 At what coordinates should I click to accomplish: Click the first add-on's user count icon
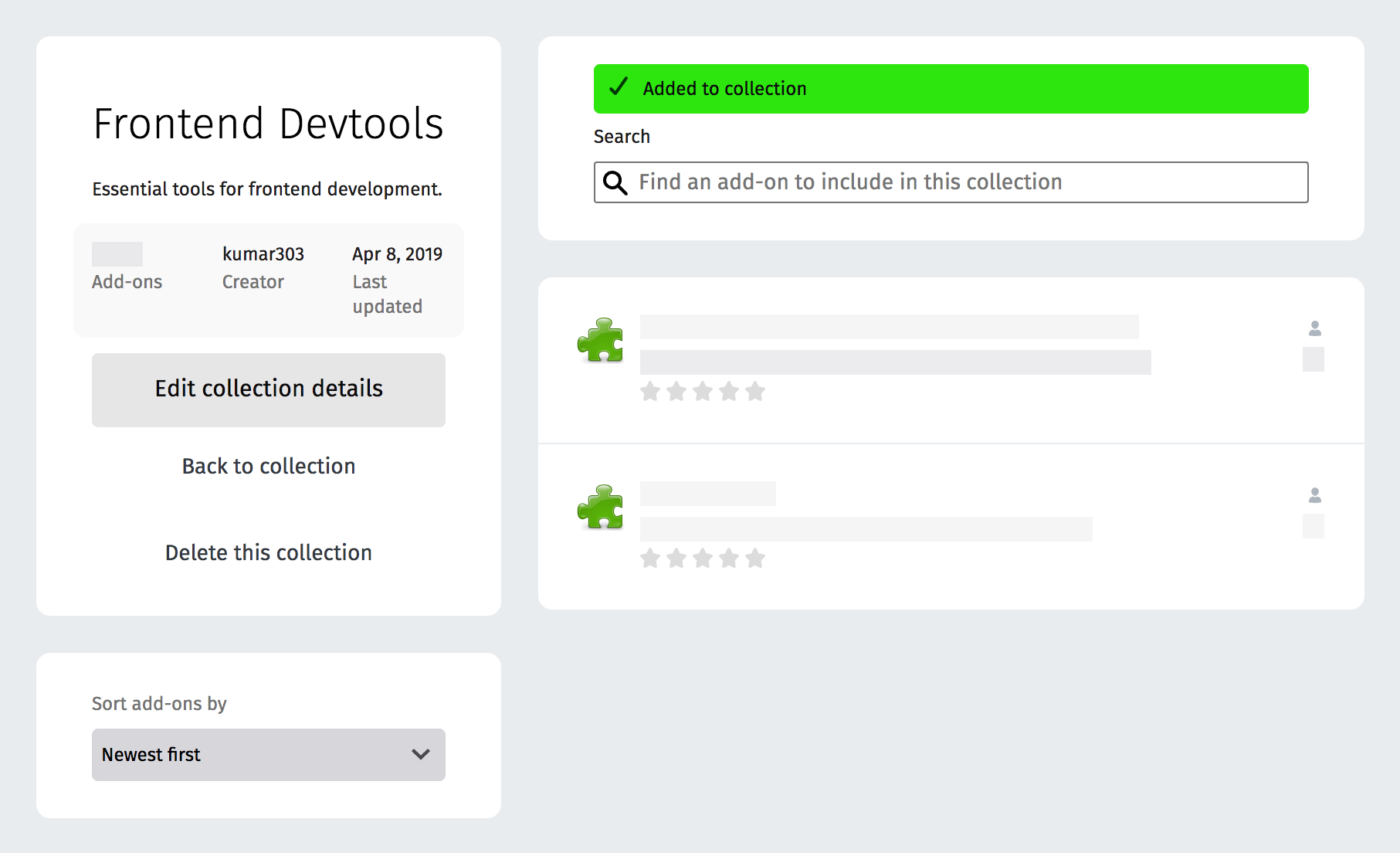1314,329
